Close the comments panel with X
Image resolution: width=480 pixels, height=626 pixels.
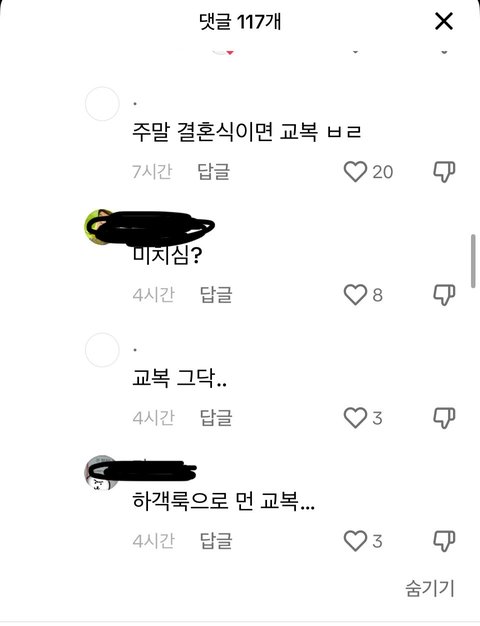[444, 21]
